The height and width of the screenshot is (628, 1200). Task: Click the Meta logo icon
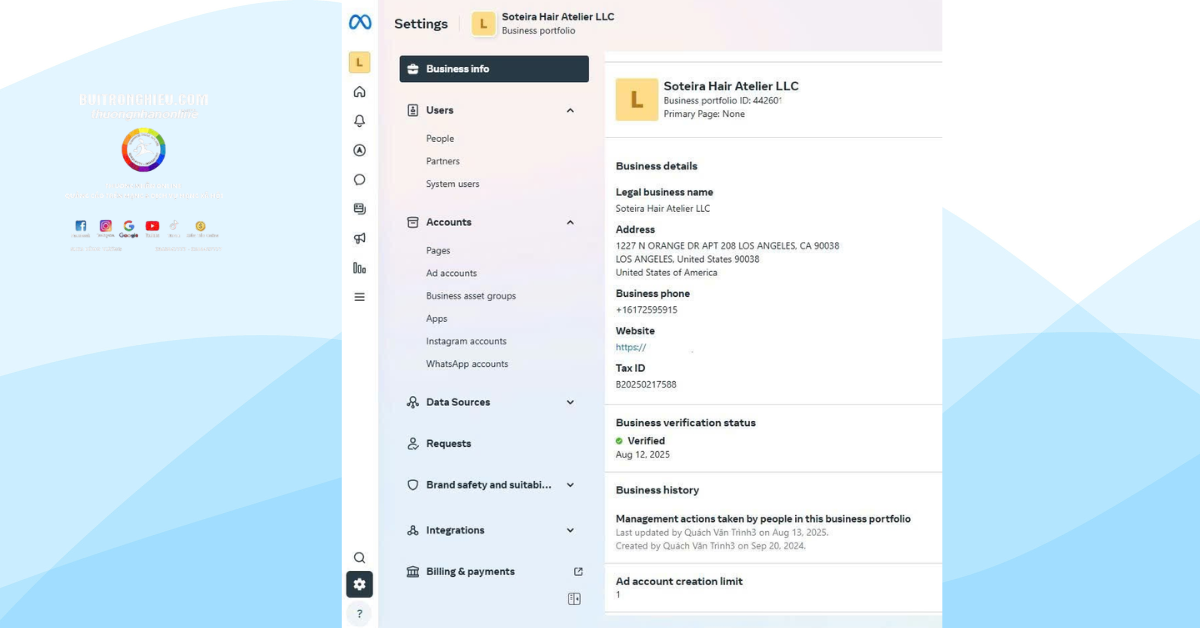click(x=359, y=22)
